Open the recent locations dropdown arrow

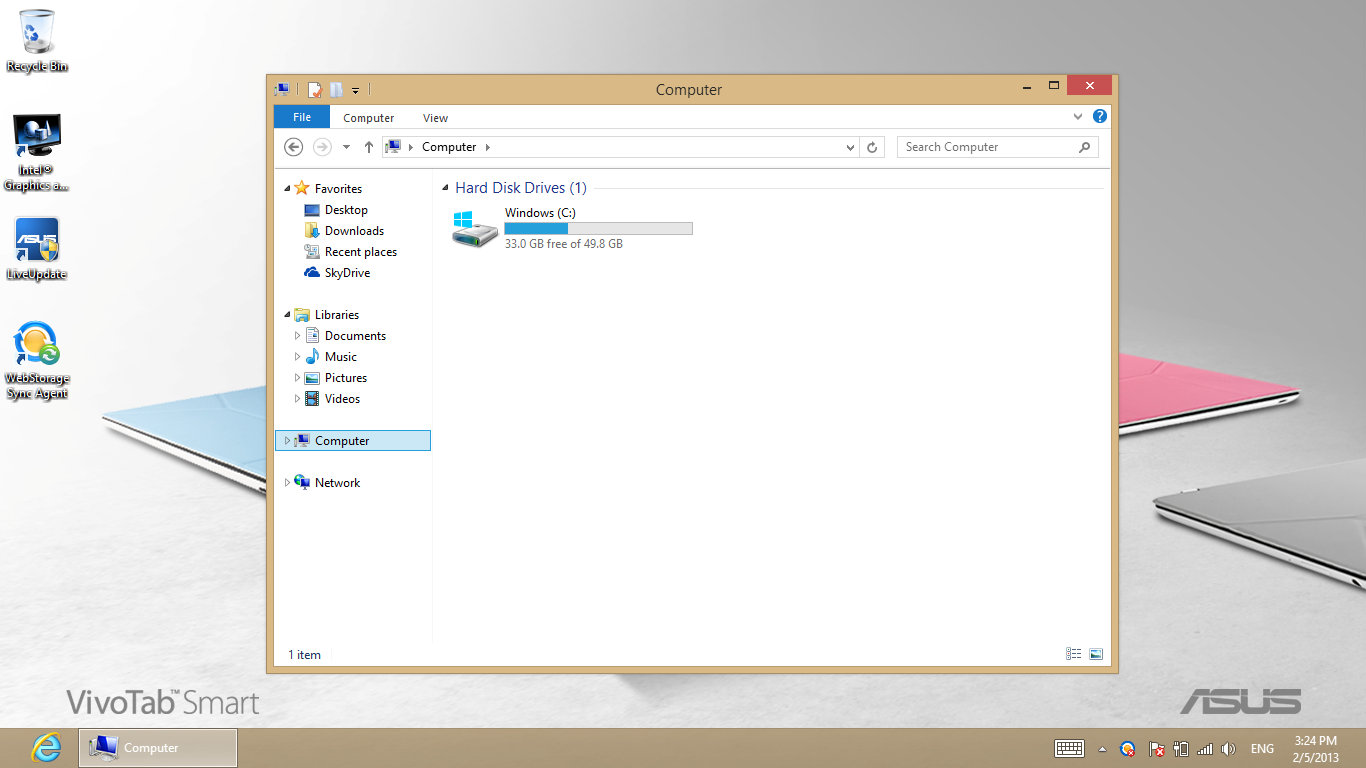point(346,147)
